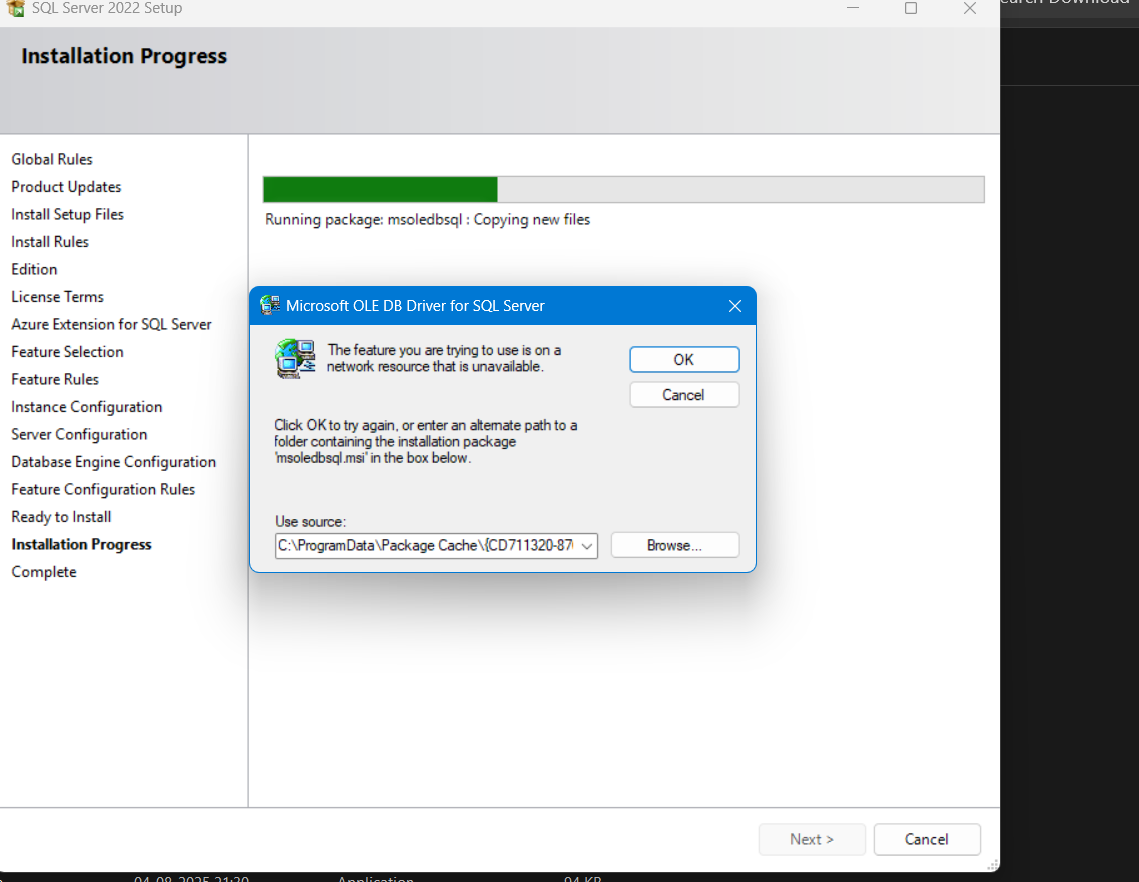Click Cancel in the OLE DB Driver dialog
This screenshot has height=882, width=1139.
pos(684,395)
